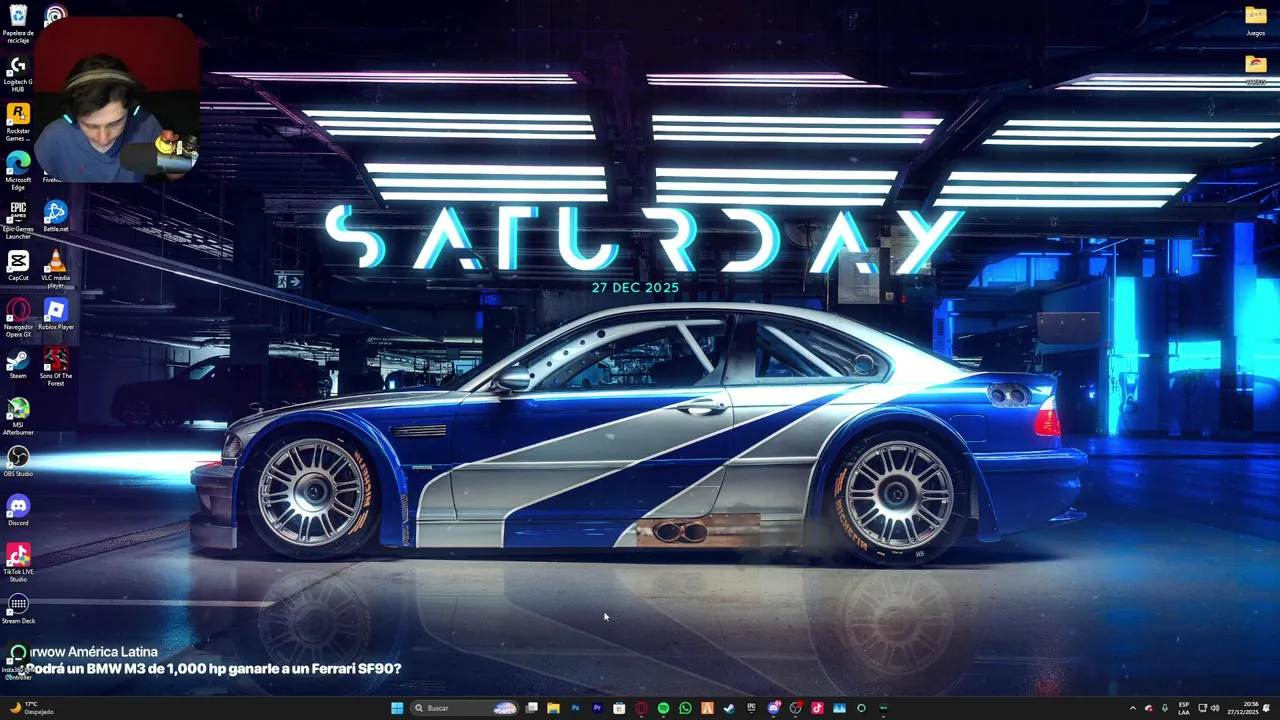Image resolution: width=1280 pixels, height=720 pixels.
Task: Open Steam from the taskbar
Action: click(728, 708)
